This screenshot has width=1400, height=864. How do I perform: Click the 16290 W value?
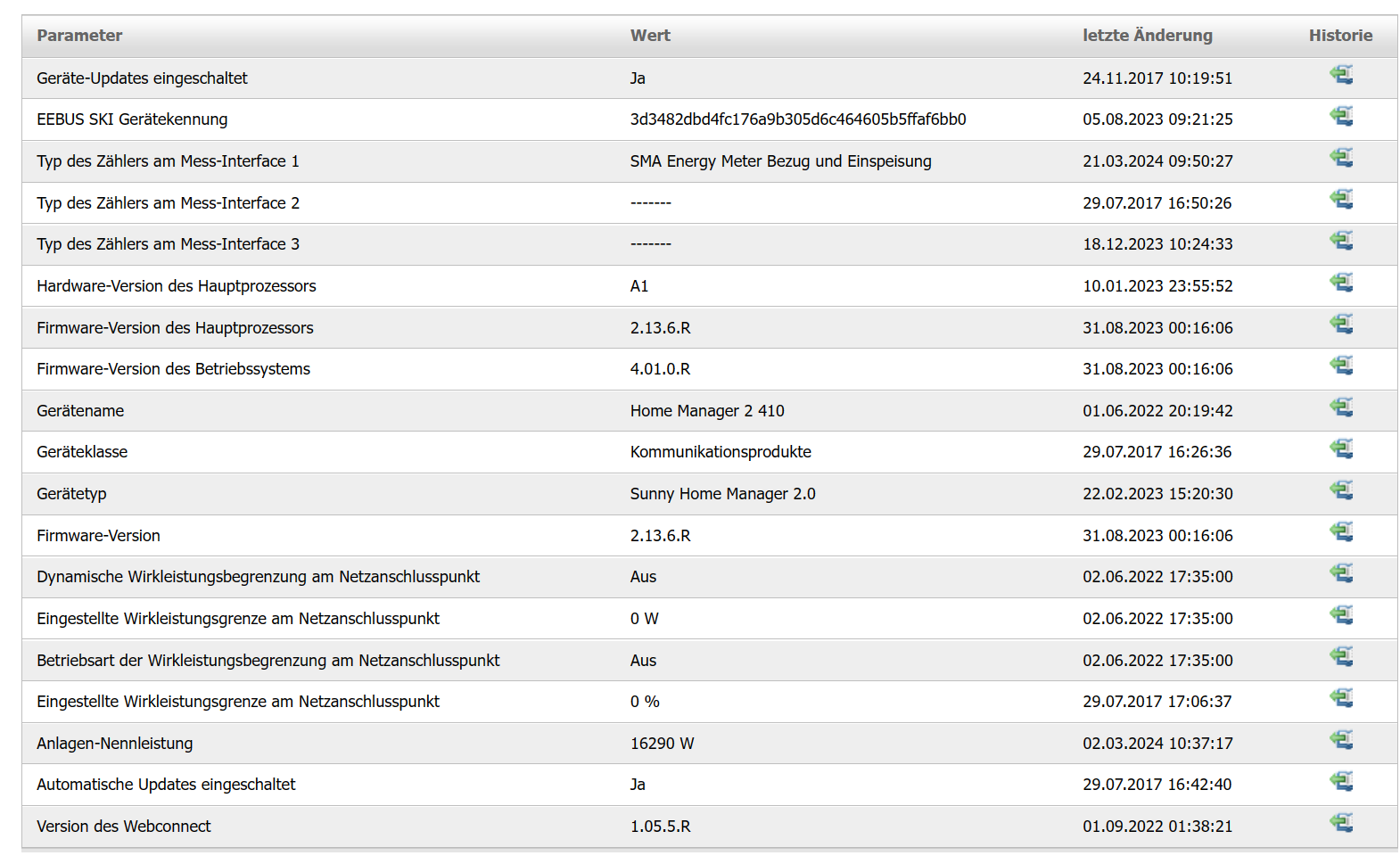662,744
